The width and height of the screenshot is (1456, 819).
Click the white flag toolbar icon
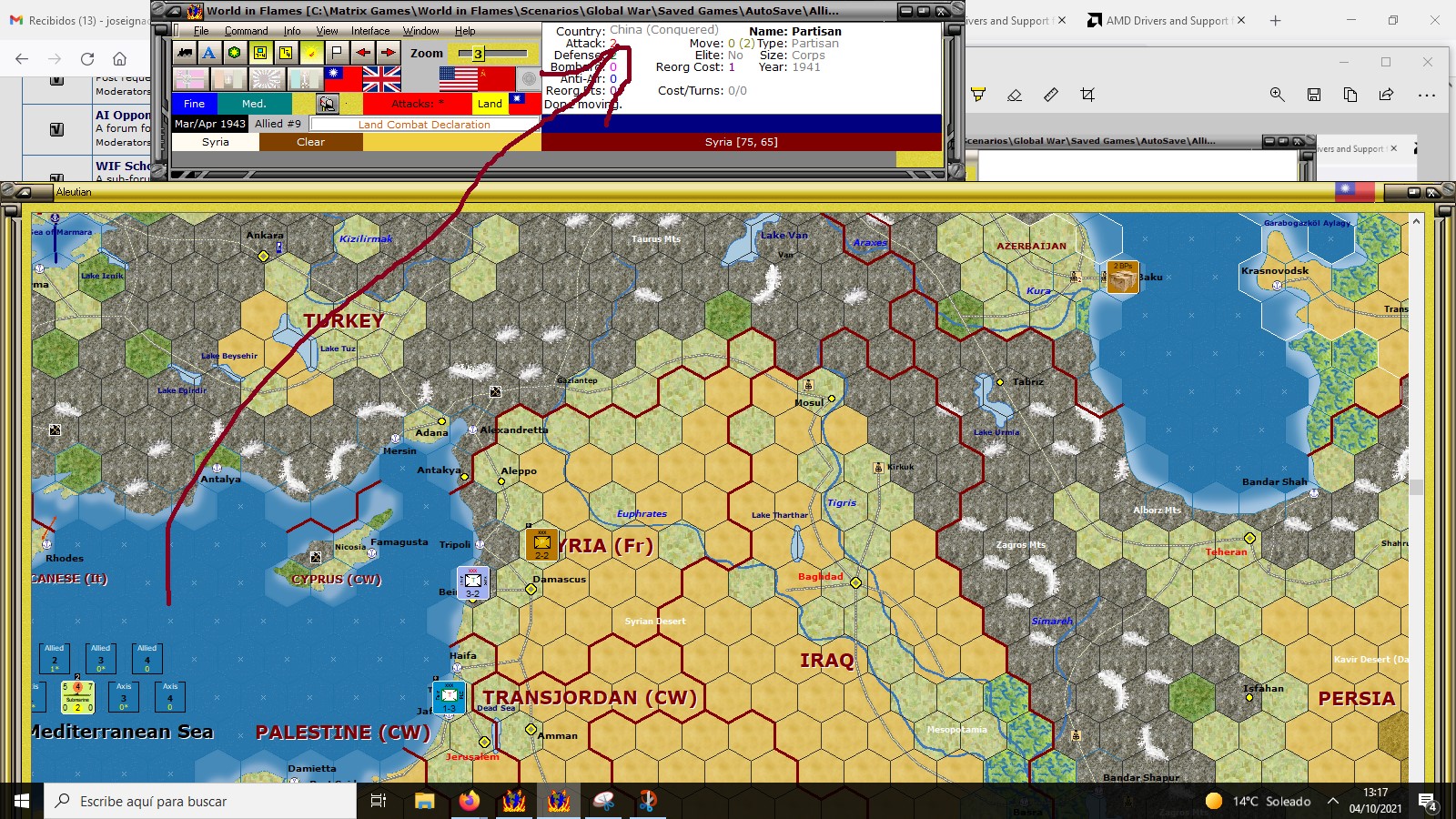coord(337,53)
